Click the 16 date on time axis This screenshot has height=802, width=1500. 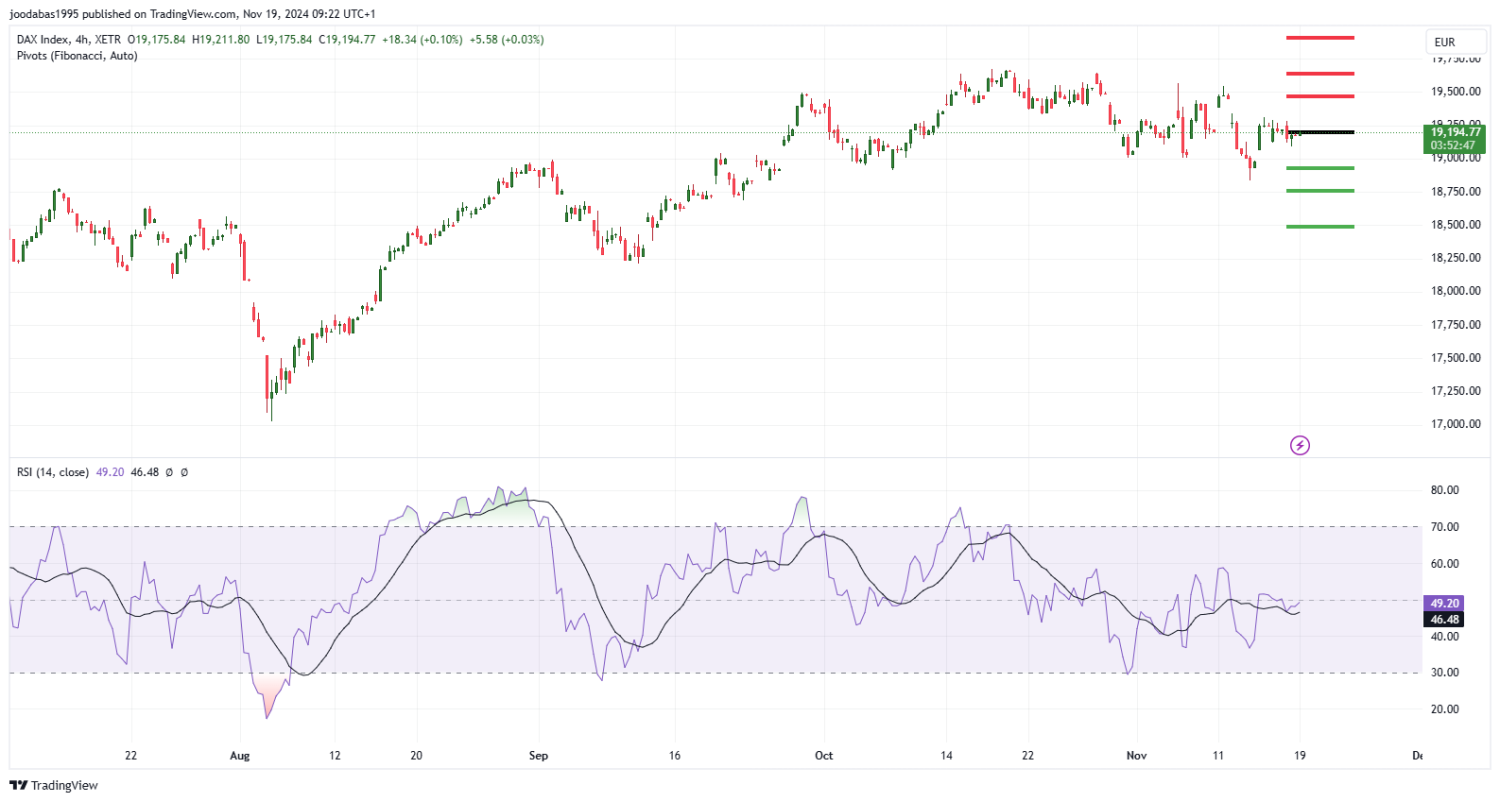coord(676,755)
